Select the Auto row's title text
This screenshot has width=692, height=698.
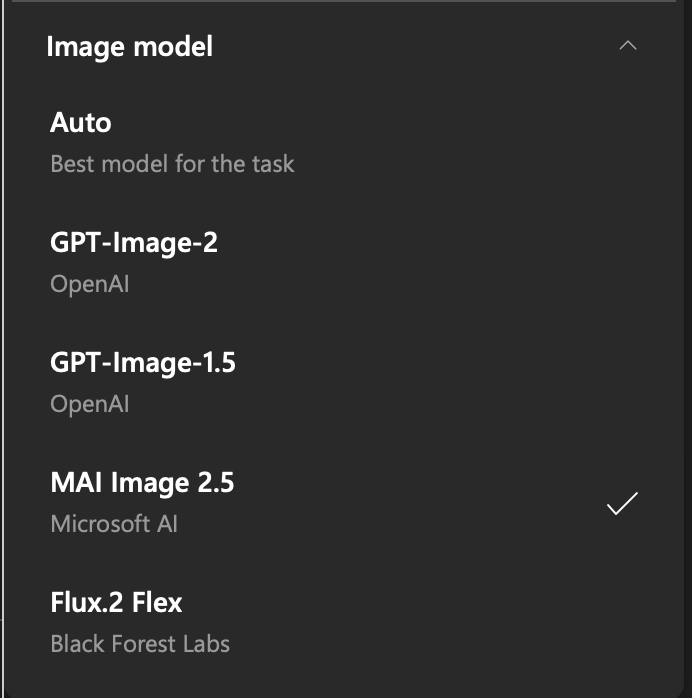coord(81,122)
